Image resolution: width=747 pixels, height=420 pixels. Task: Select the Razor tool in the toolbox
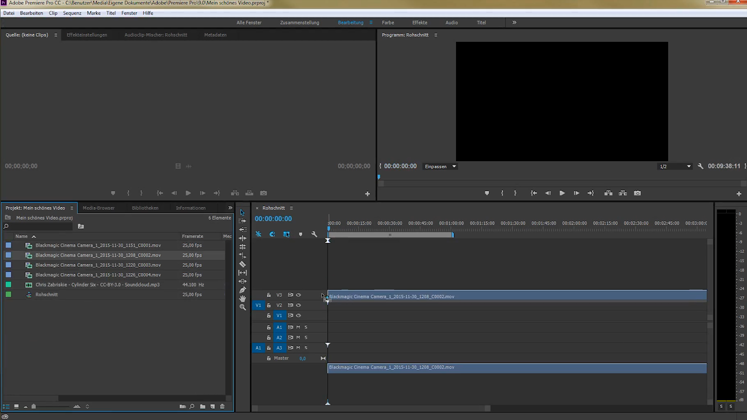[243, 264]
